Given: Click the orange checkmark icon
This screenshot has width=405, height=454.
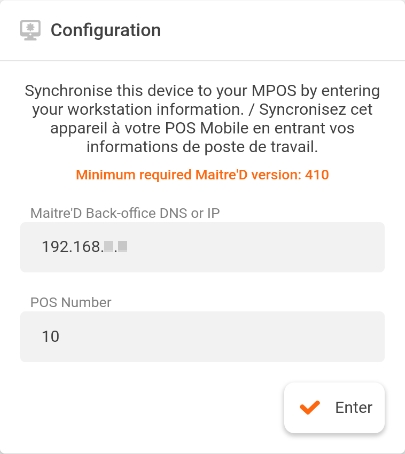Looking at the screenshot, I should point(310,407).
